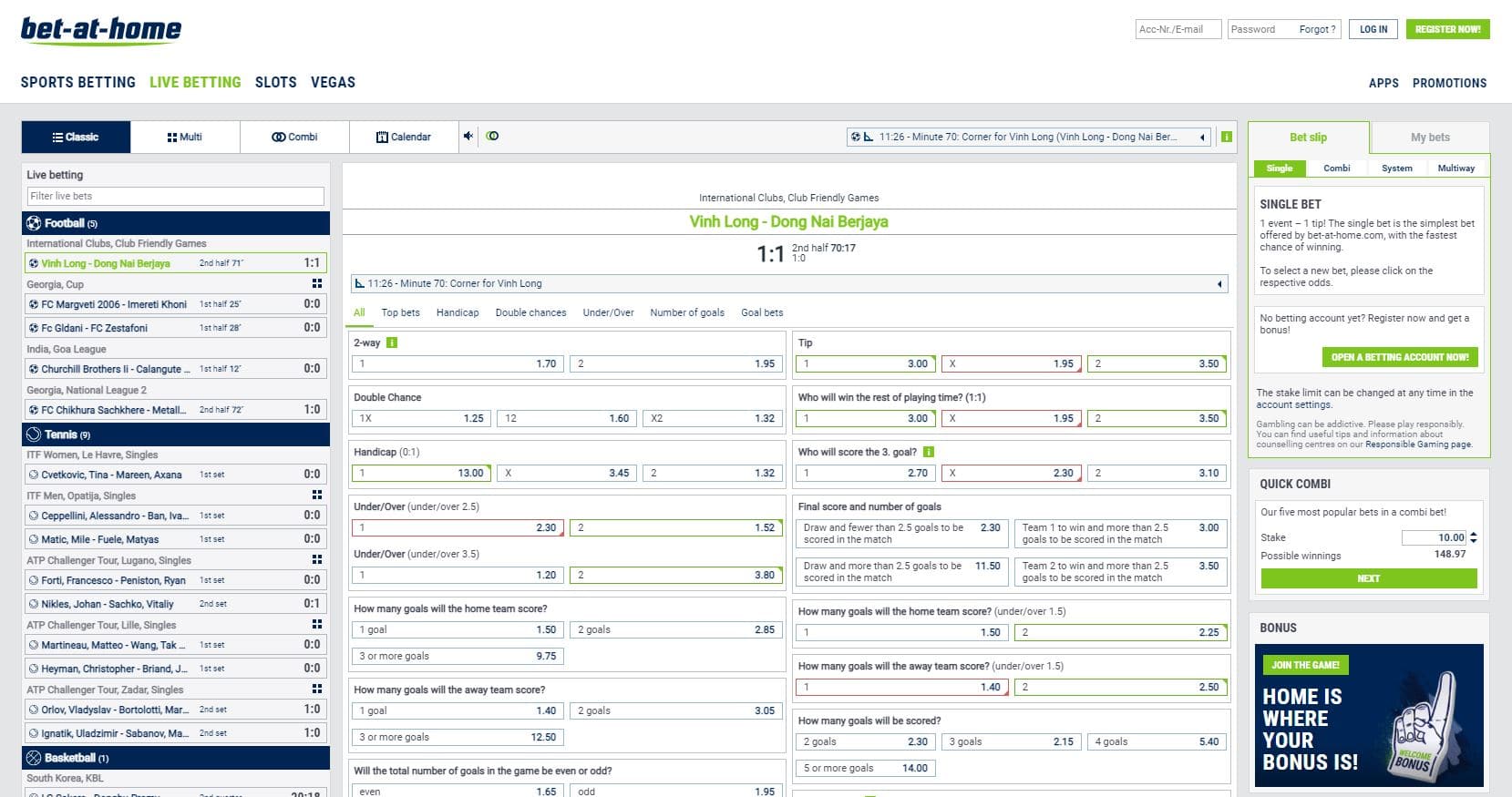Image resolution: width=1512 pixels, height=797 pixels.
Task: Collapse the Tennis section header
Action: click(x=176, y=434)
